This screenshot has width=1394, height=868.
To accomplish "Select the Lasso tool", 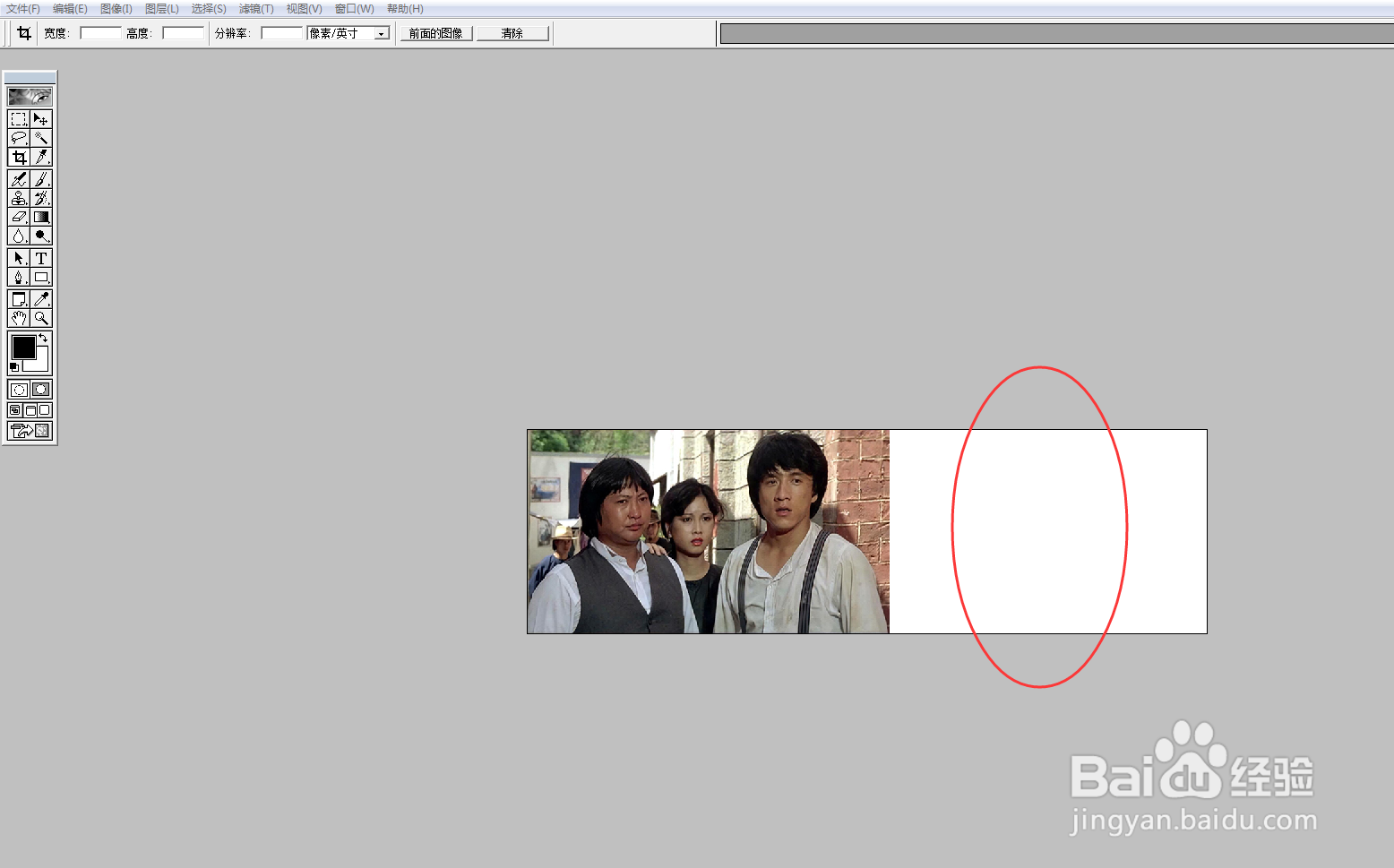I will (x=19, y=138).
